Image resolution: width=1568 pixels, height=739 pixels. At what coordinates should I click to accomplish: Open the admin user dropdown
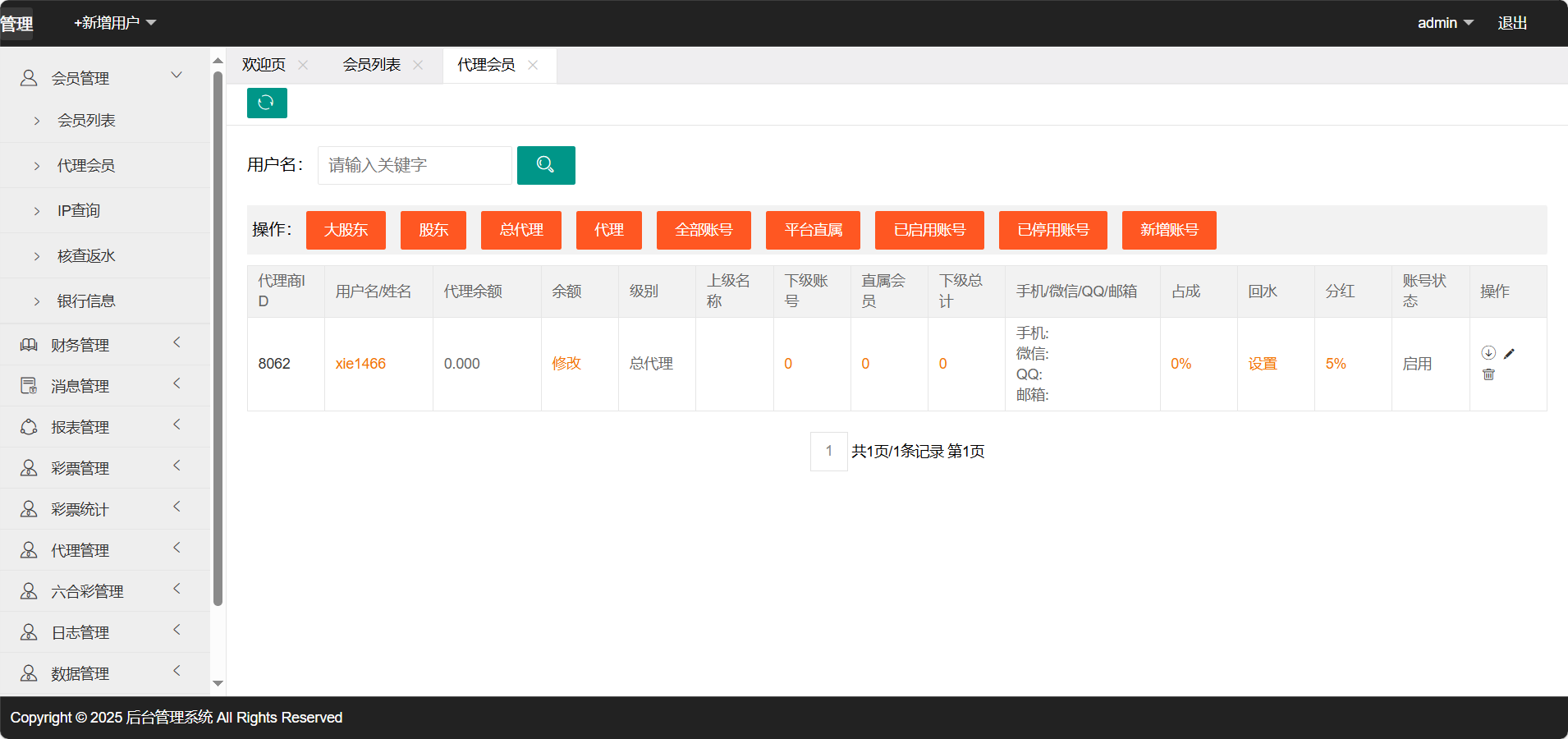[x=1445, y=23]
